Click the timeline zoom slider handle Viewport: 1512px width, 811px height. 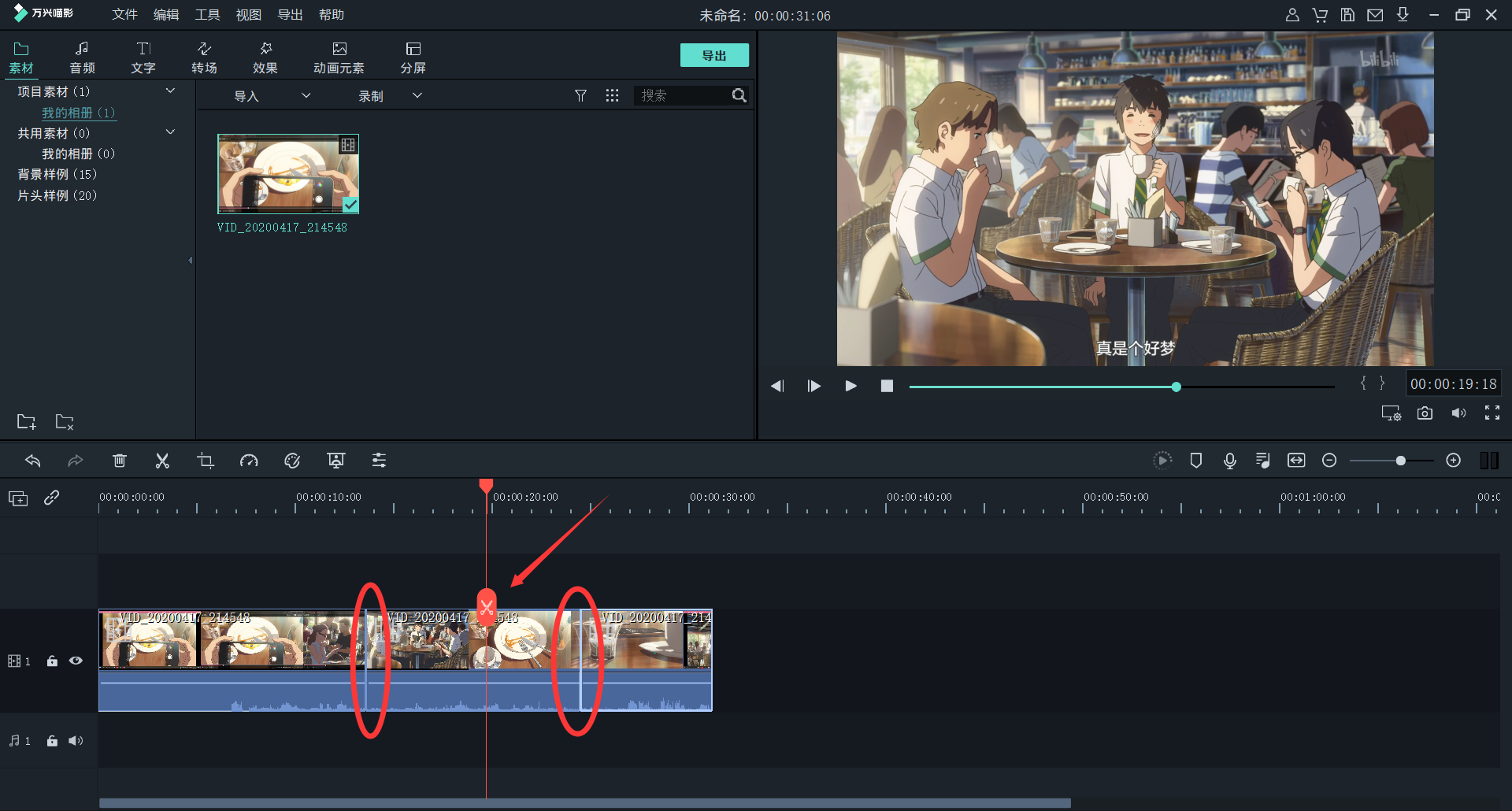click(1400, 461)
